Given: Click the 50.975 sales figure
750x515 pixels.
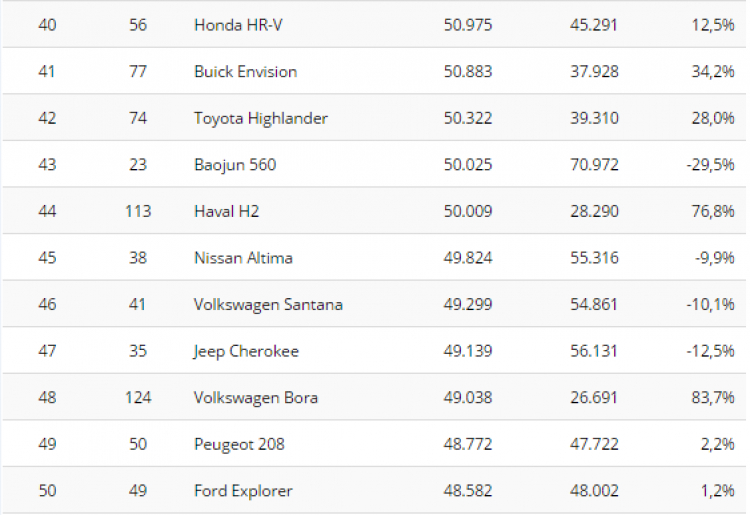Looking at the screenshot, I should [467, 25].
